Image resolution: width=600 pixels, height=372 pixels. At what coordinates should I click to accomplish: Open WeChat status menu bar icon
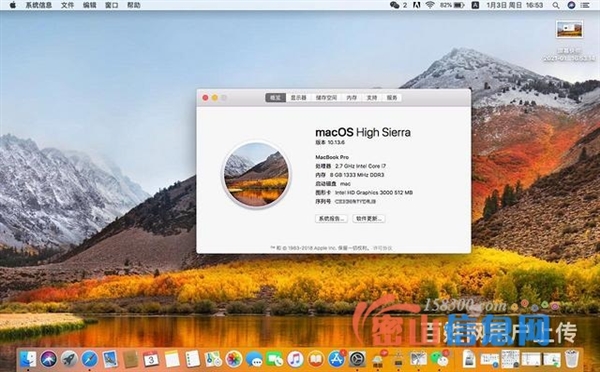(x=394, y=5)
